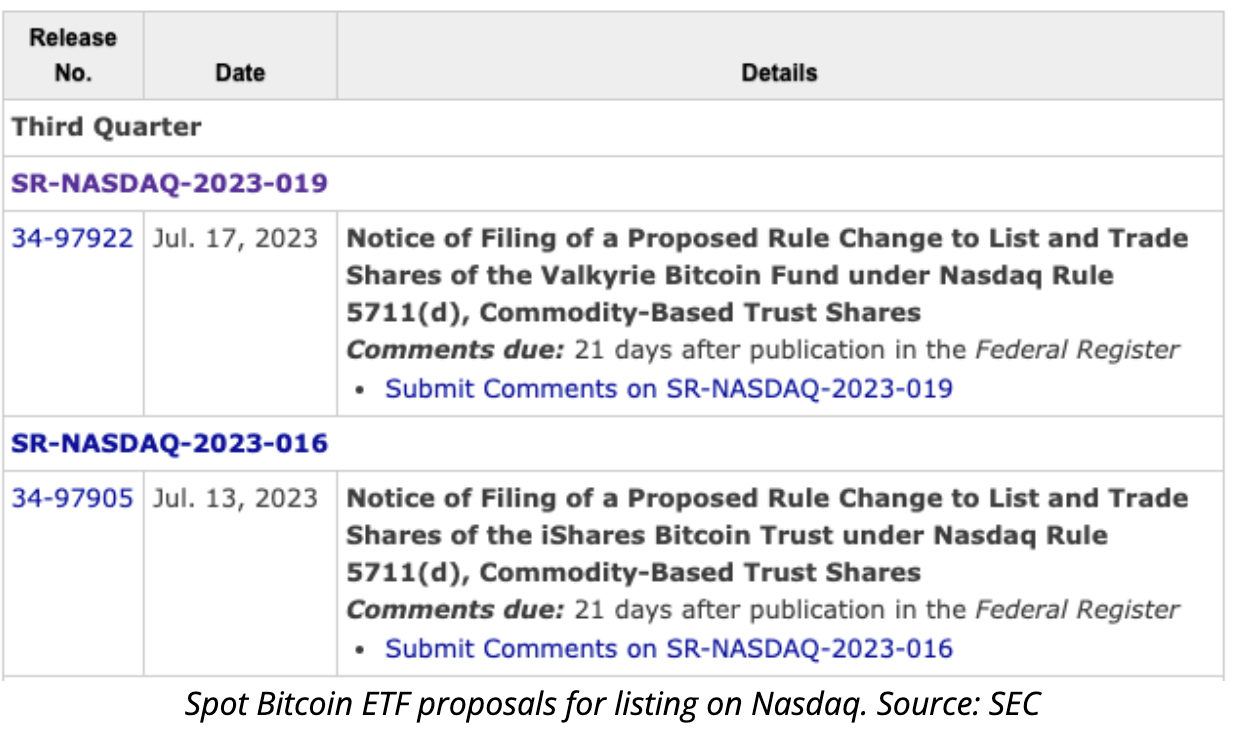Open the SR-NASDAQ-2023-019 filing link
1234x748 pixels.
pos(170,184)
